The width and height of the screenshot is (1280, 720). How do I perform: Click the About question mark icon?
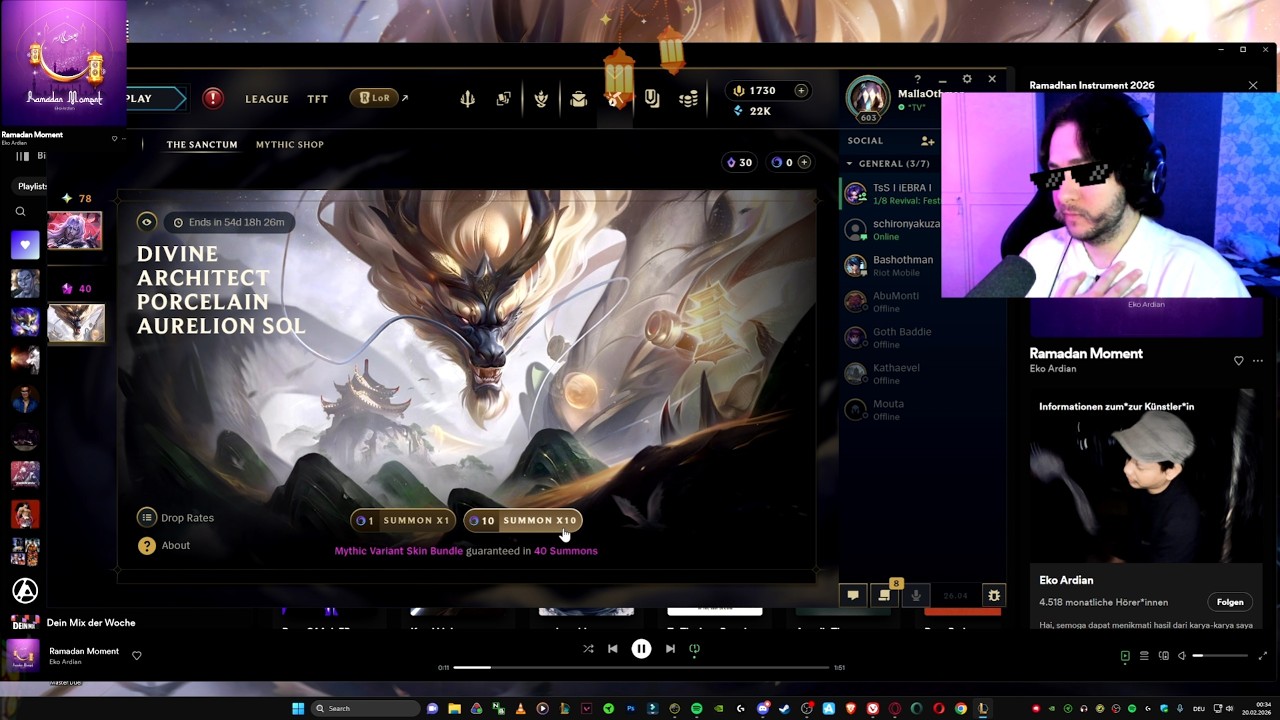pyautogui.click(x=147, y=545)
